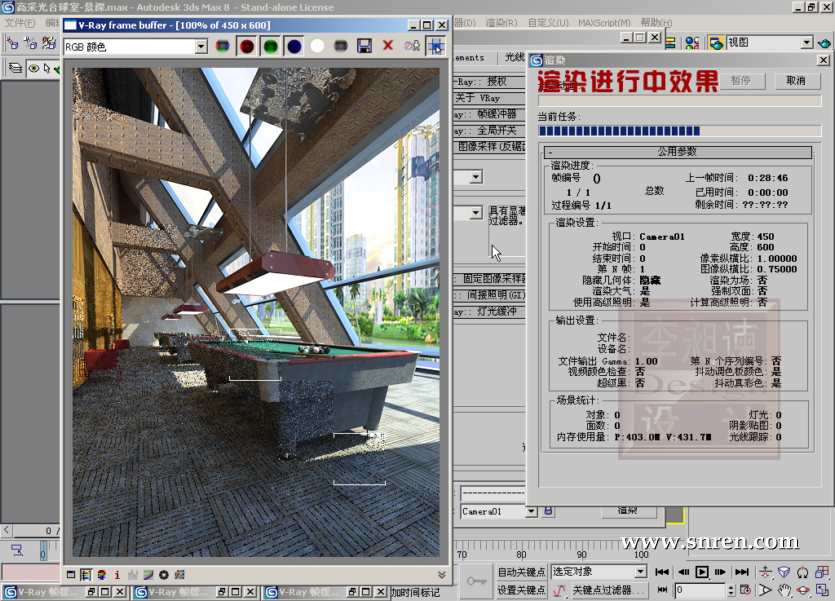Screen dimensions: 835x601
Task: Switch to alpha channel view (white circle)
Action: (x=317, y=46)
